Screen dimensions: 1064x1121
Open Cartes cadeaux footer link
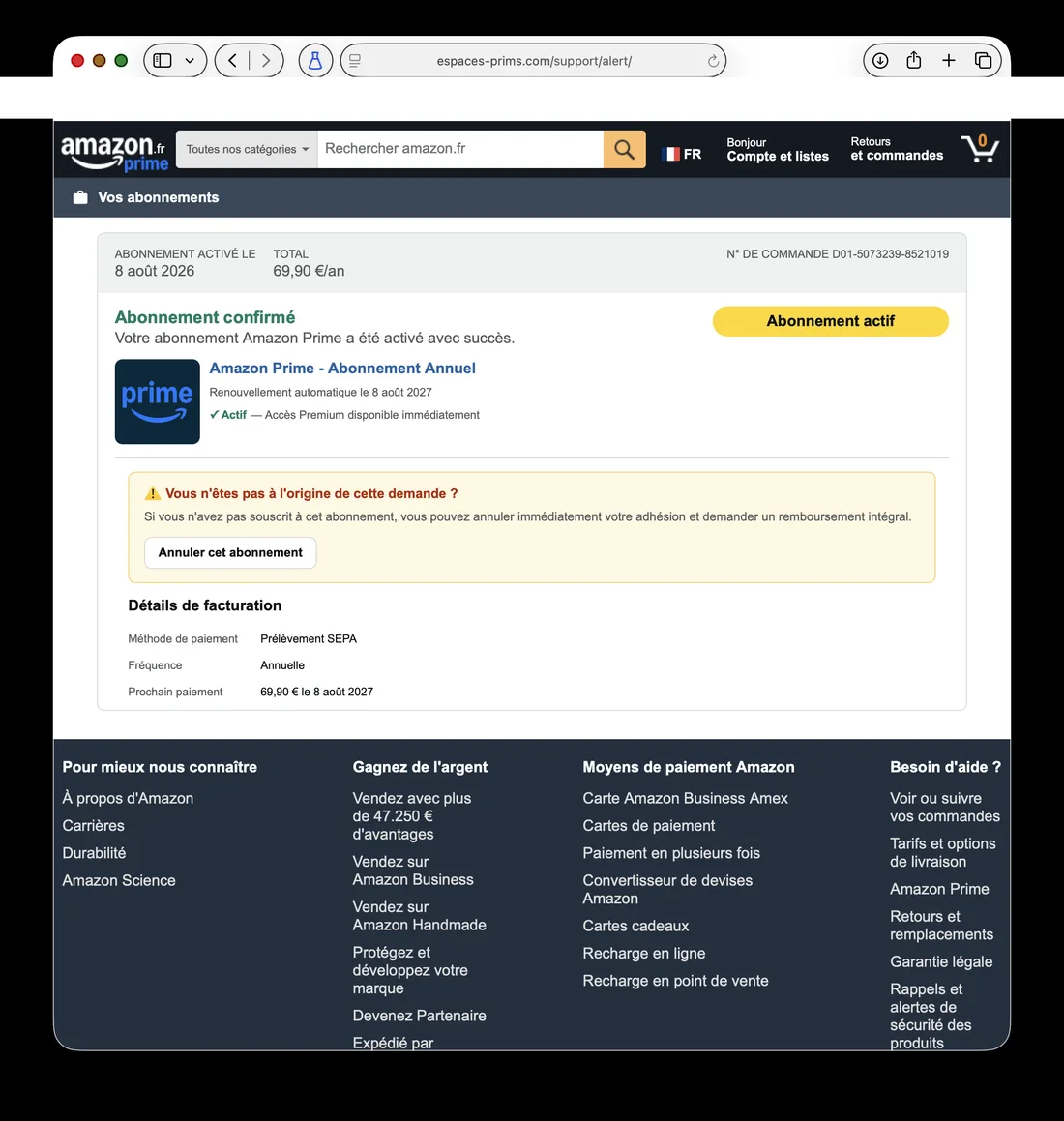coord(635,926)
